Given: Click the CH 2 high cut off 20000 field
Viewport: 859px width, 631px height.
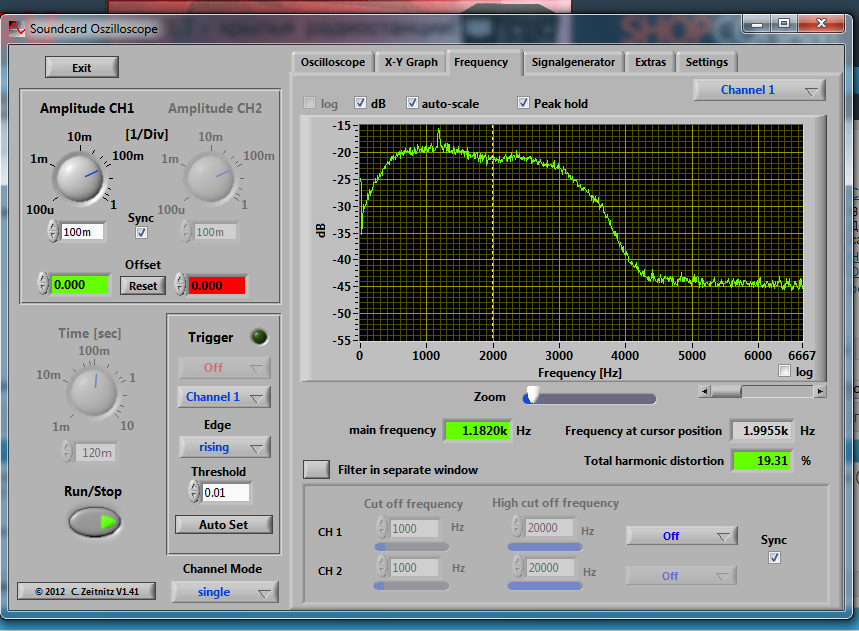Looking at the screenshot, I should click(x=551, y=567).
